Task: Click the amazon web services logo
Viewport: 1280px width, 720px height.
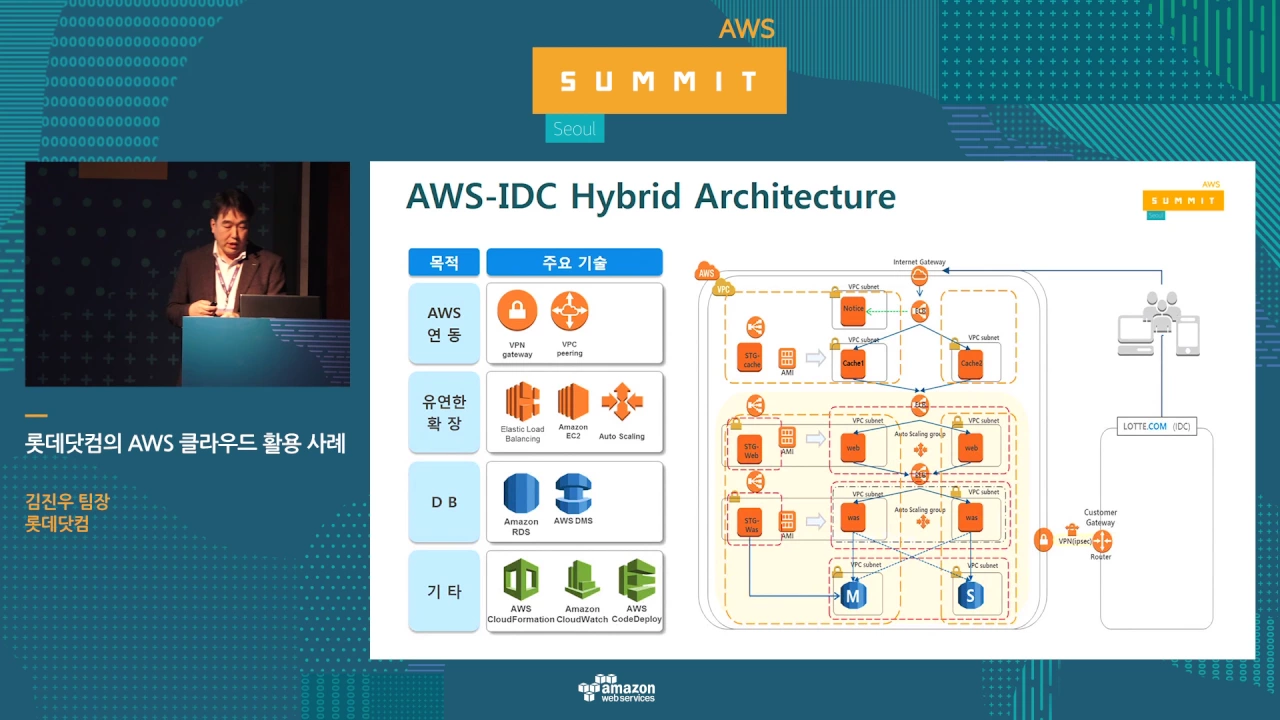Action: [x=616, y=688]
